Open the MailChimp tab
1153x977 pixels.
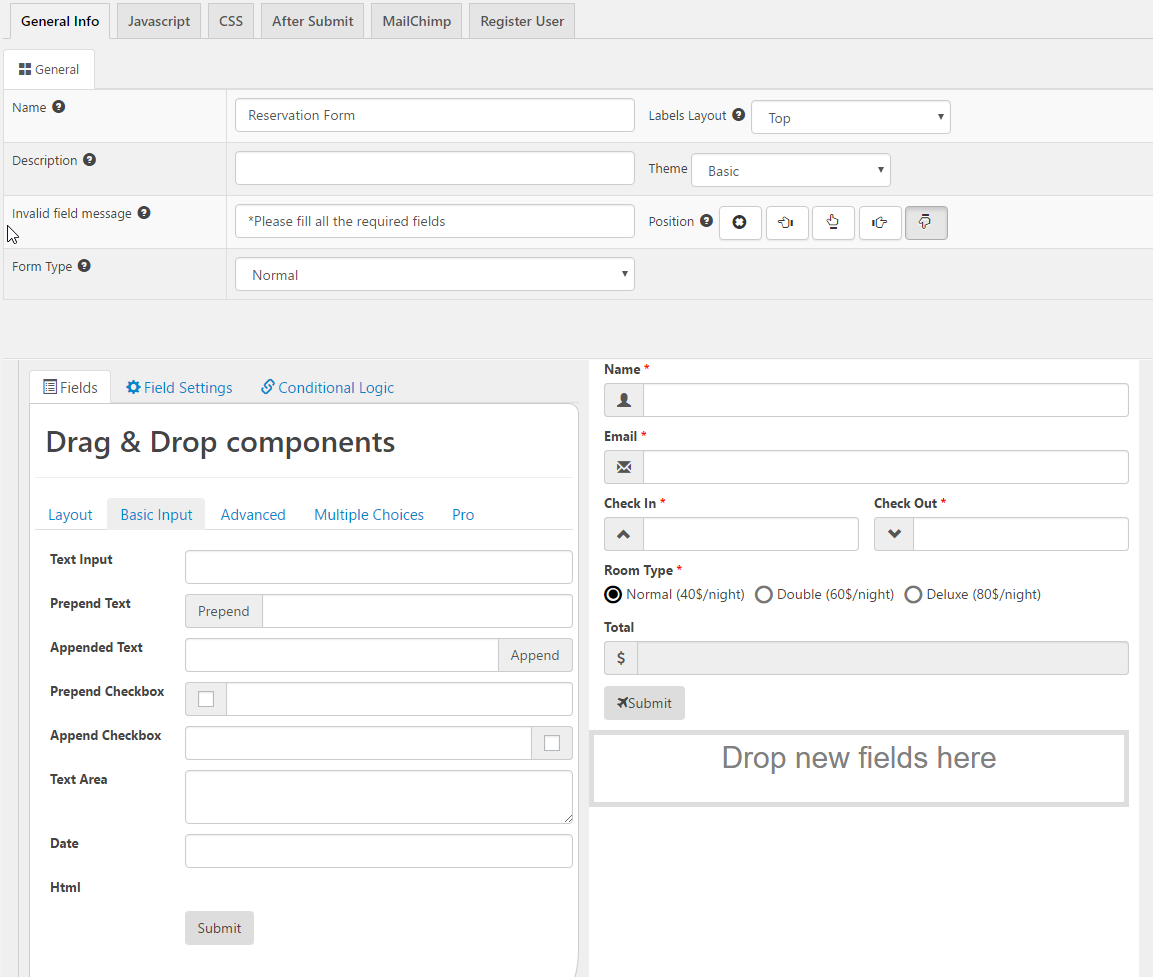click(417, 21)
